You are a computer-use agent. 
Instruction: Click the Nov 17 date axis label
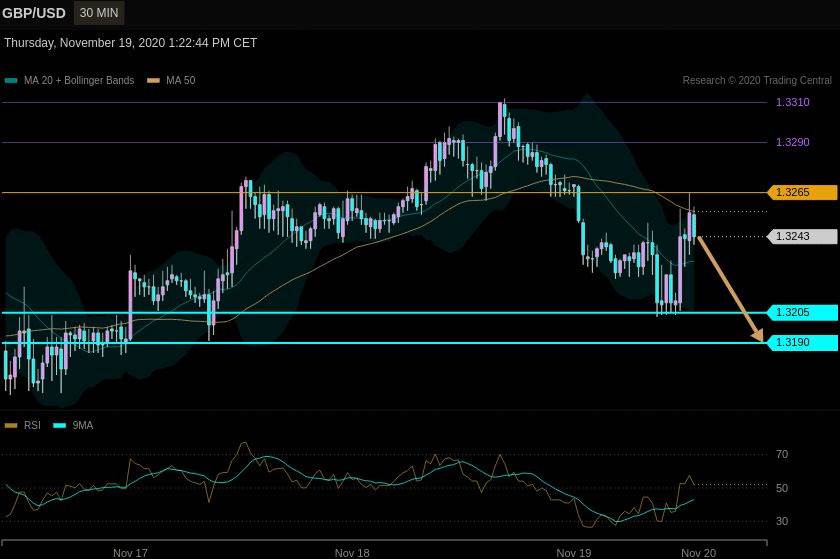pos(130,553)
